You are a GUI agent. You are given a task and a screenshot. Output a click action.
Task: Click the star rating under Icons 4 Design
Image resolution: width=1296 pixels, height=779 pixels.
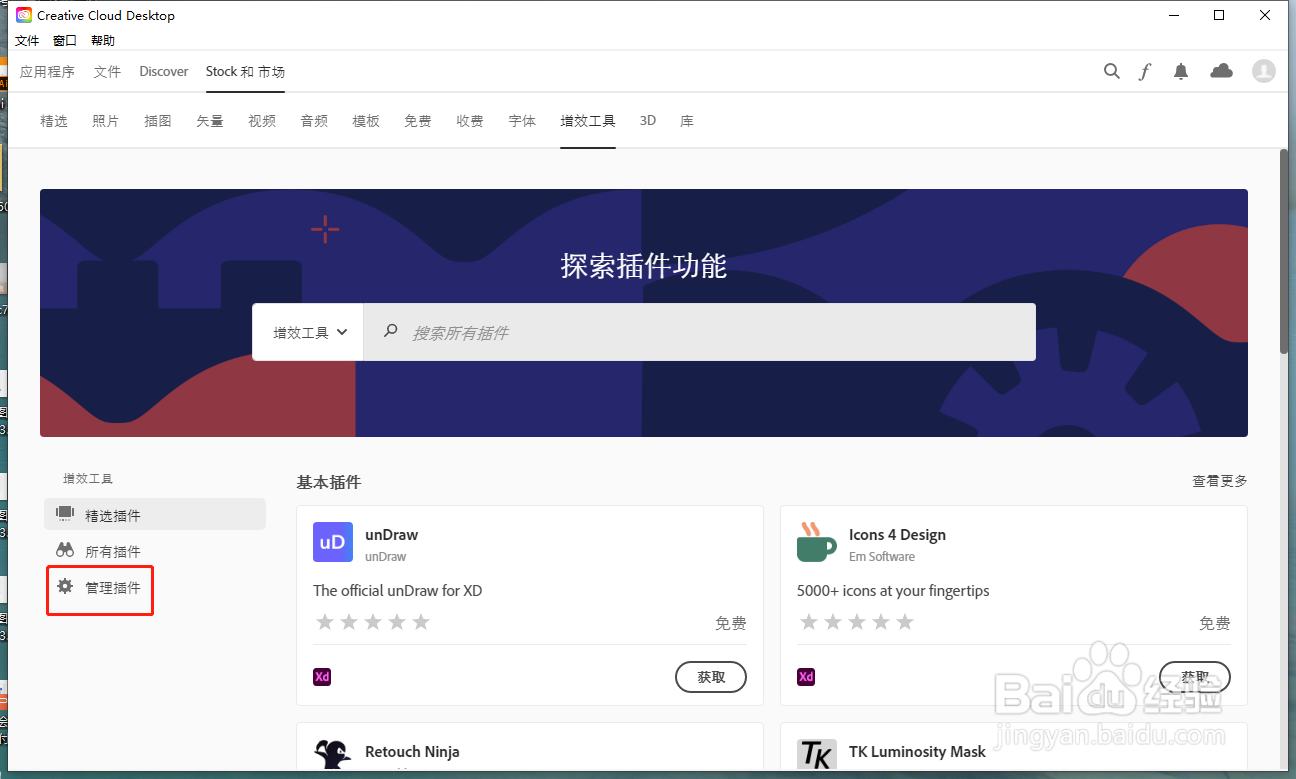coord(857,622)
